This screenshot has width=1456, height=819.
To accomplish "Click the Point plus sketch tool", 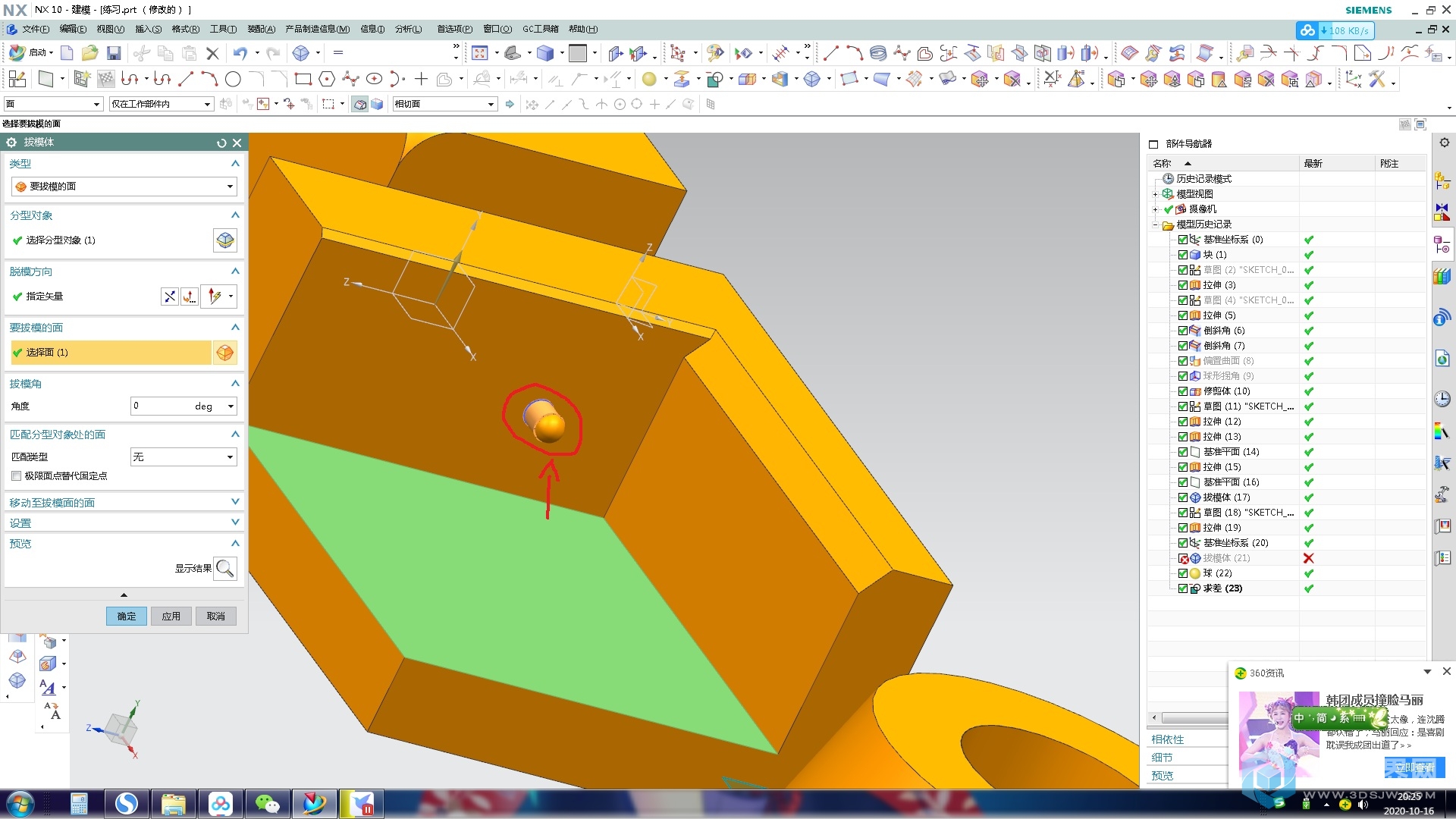I will click(421, 79).
